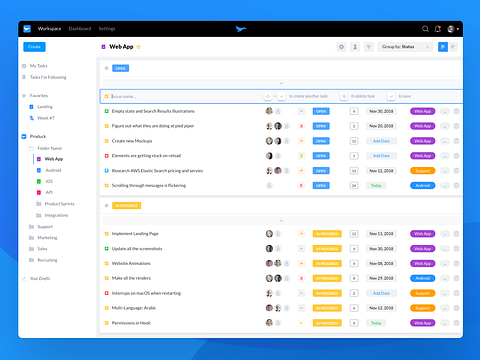Click the orange Support tag on Research AWS task
Image resolution: width=480 pixels, height=360 pixels.
422,171
